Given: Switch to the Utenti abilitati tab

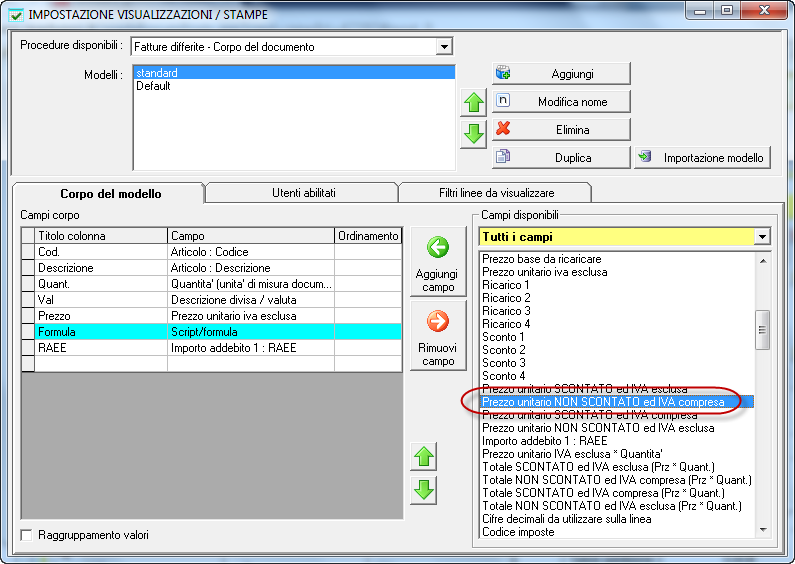Looking at the screenshot, I should [x=303, y=193].
